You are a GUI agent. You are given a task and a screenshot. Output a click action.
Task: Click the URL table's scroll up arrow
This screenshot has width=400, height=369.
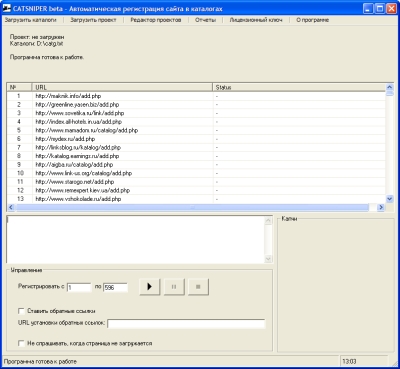[x=389, y=87]
